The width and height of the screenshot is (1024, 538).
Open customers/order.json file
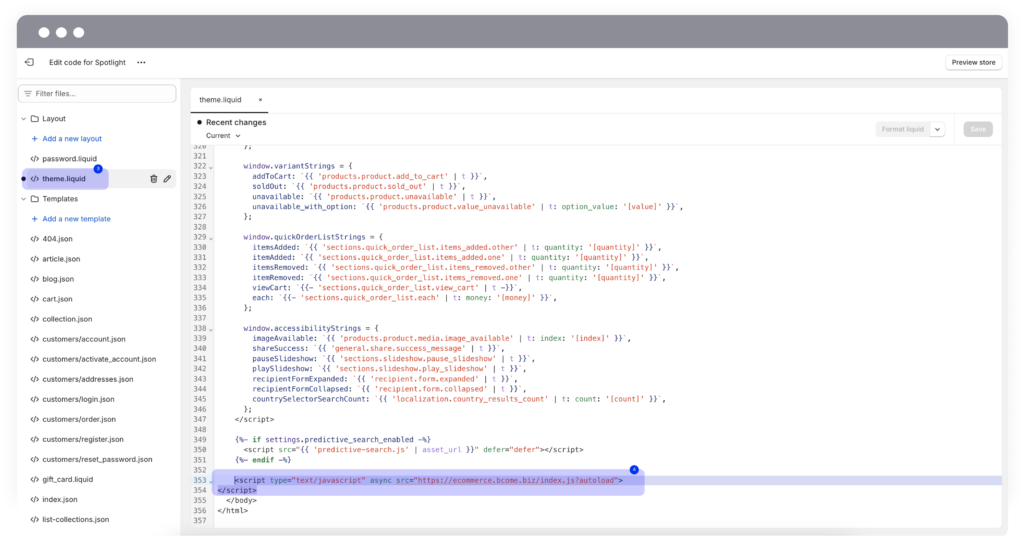coord(79,419)
